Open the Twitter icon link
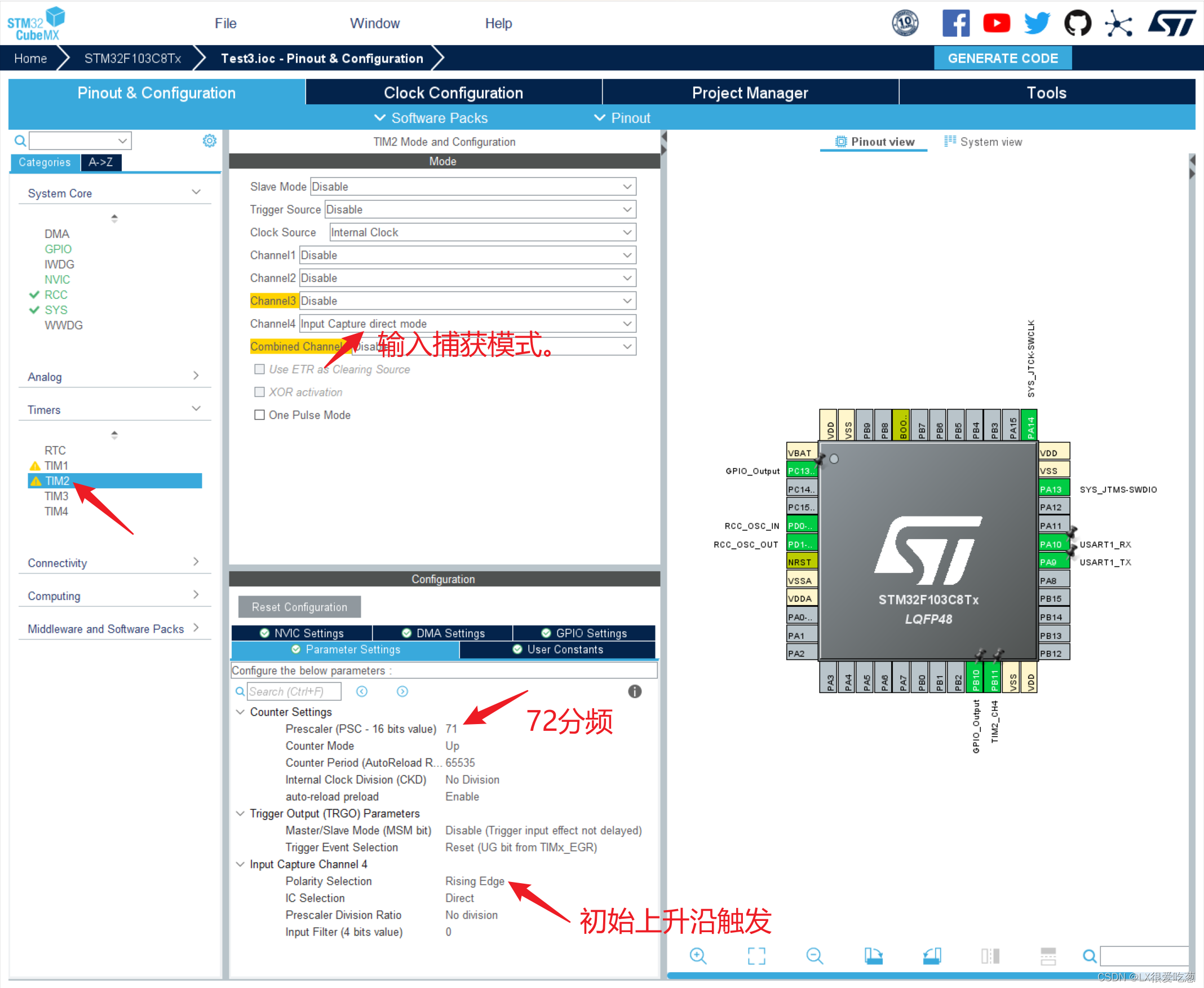 coord(1037,23)
